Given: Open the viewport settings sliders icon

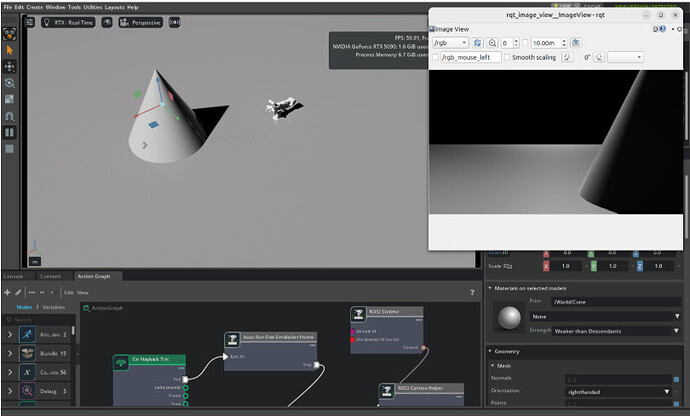Looking at the screenshot, I should point(29,22).
